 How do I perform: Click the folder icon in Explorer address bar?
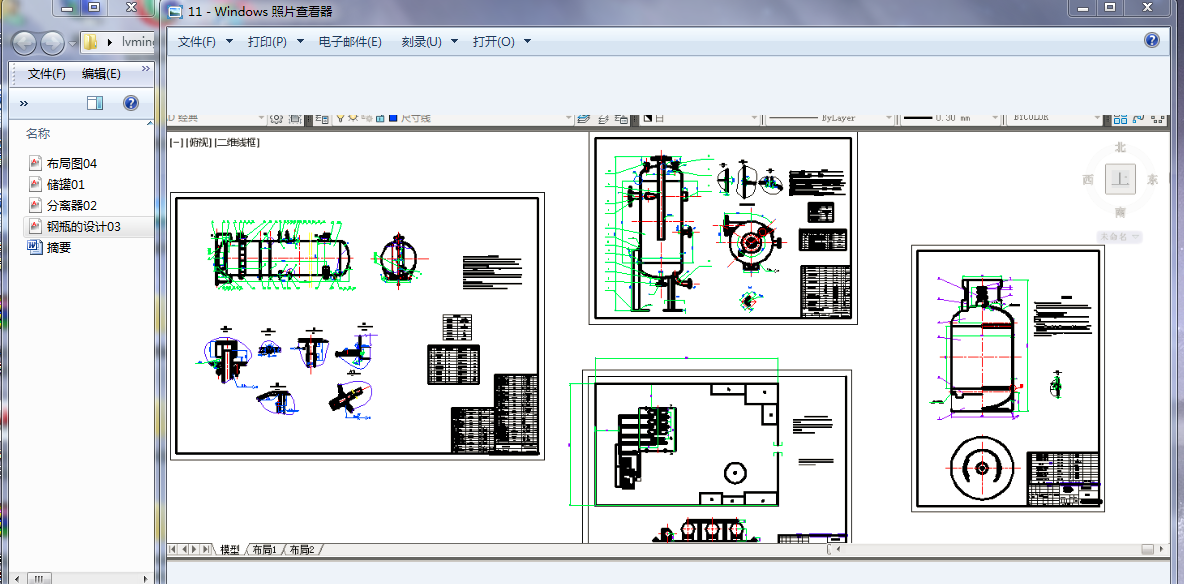click(x=90, y=42)
